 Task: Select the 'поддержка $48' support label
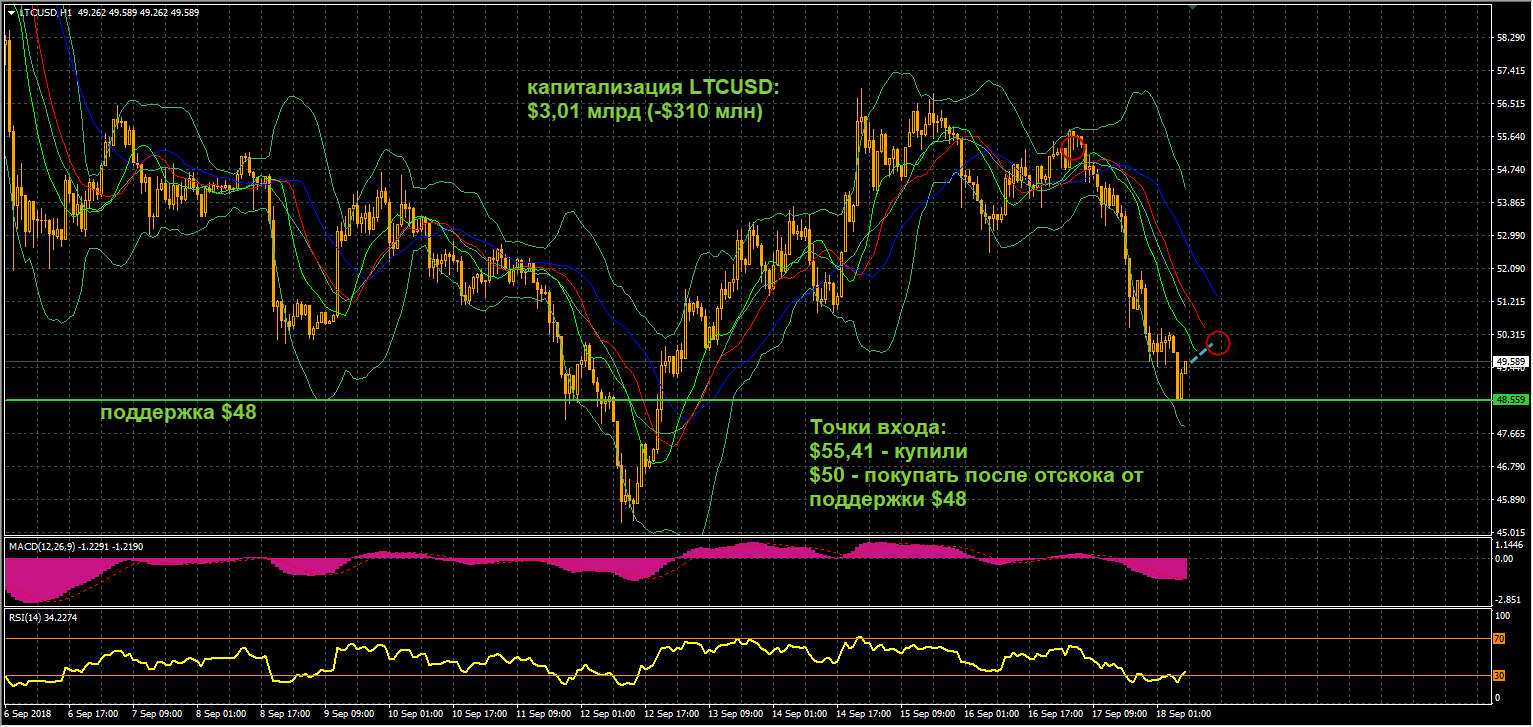click(179, 412)
